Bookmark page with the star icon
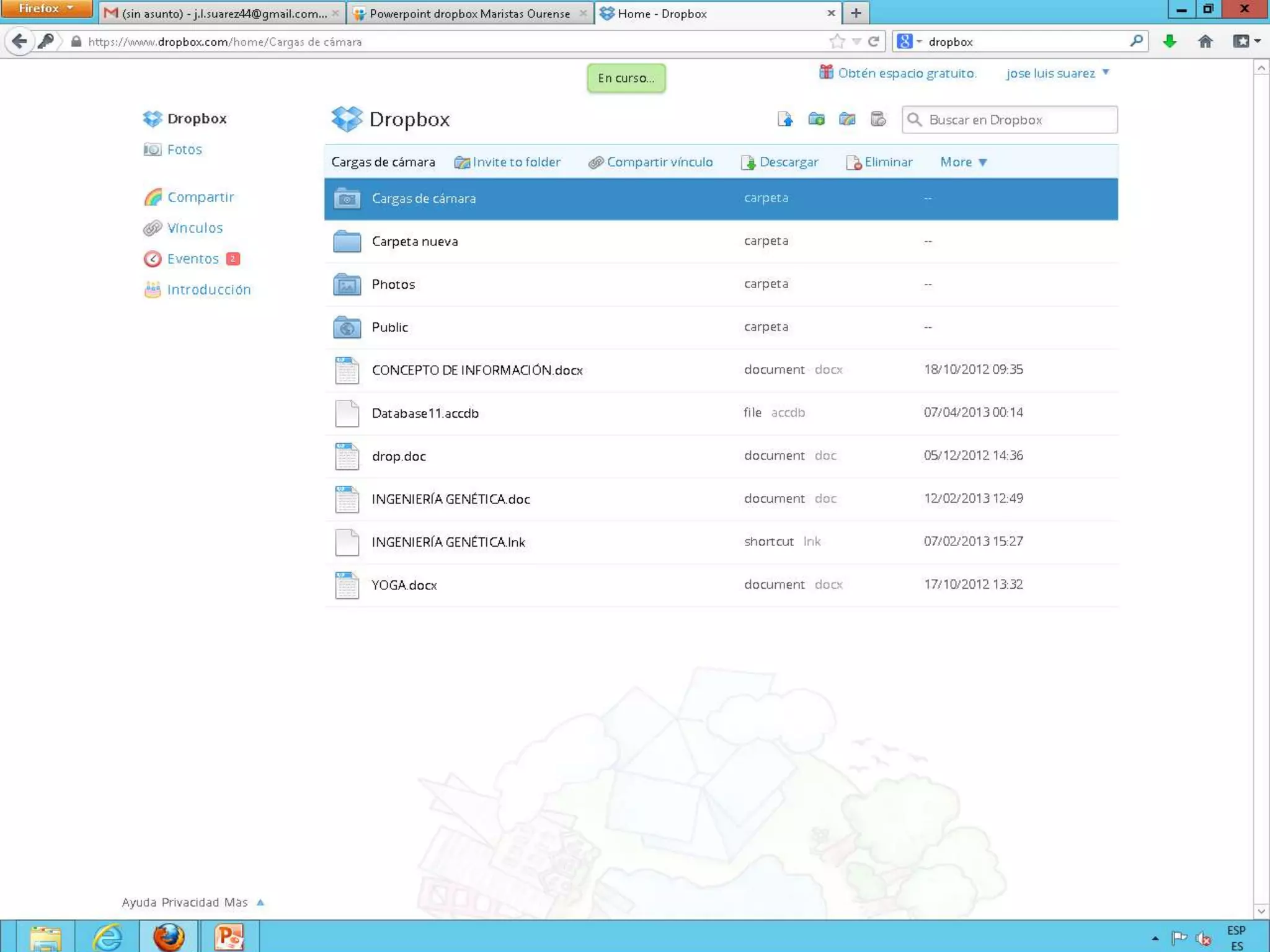The width and height of the screenshot is (1270, 952). pos(837,42)
